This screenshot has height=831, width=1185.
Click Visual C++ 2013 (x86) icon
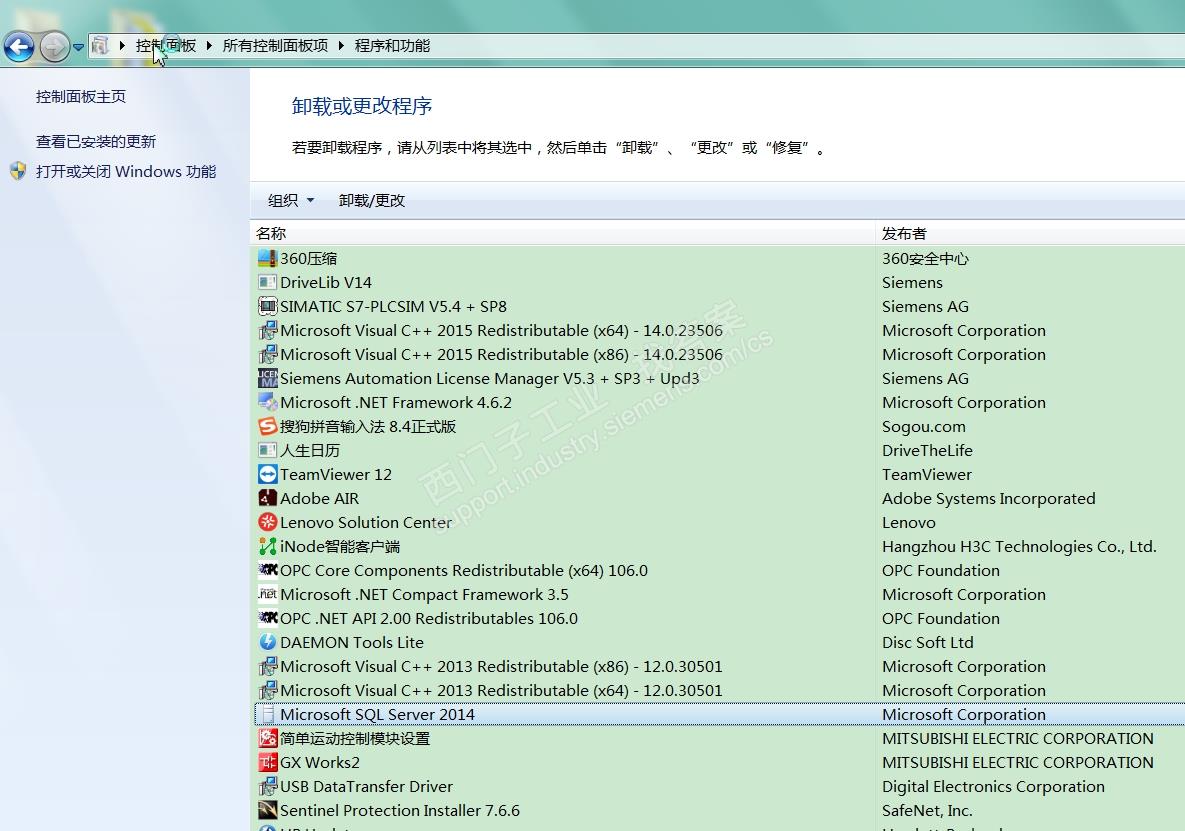pos(268,666)
